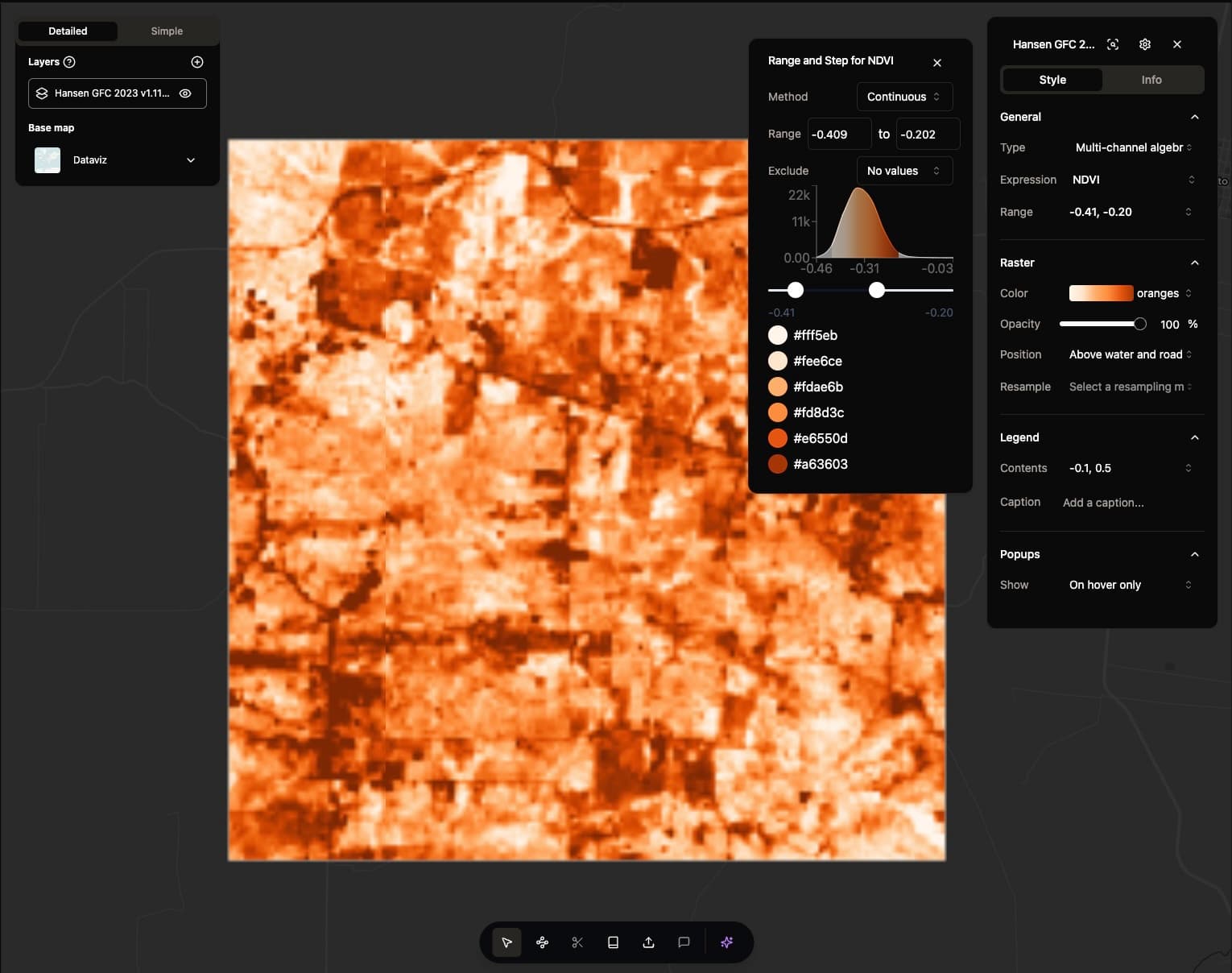The width and height of the screenshot is (1232, 973).
Task: Click the AI sparkle icon in toolbar
Action: click(x=726, y=942)
